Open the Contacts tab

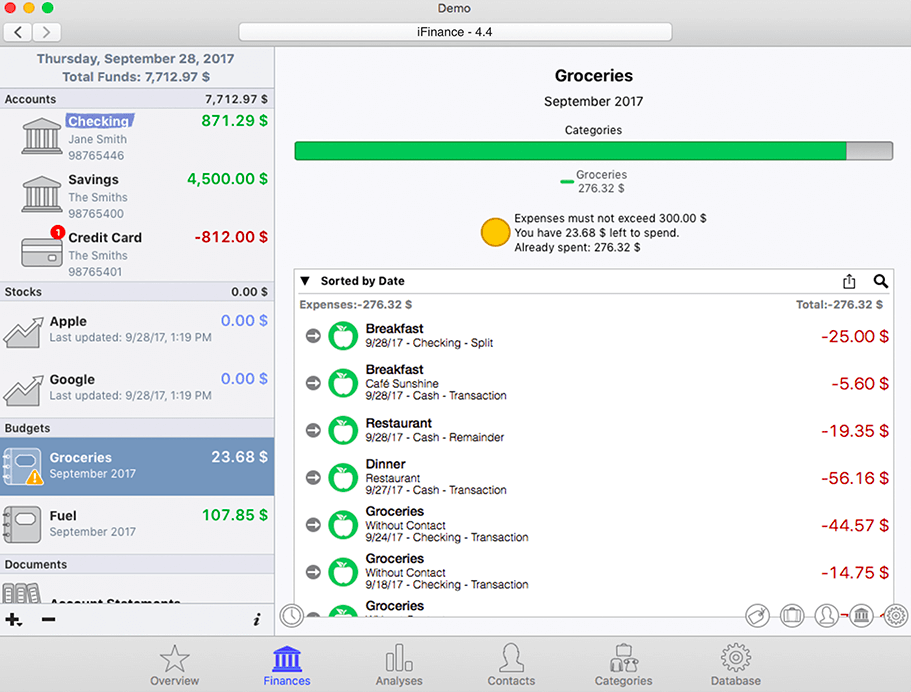pos(511,665)
